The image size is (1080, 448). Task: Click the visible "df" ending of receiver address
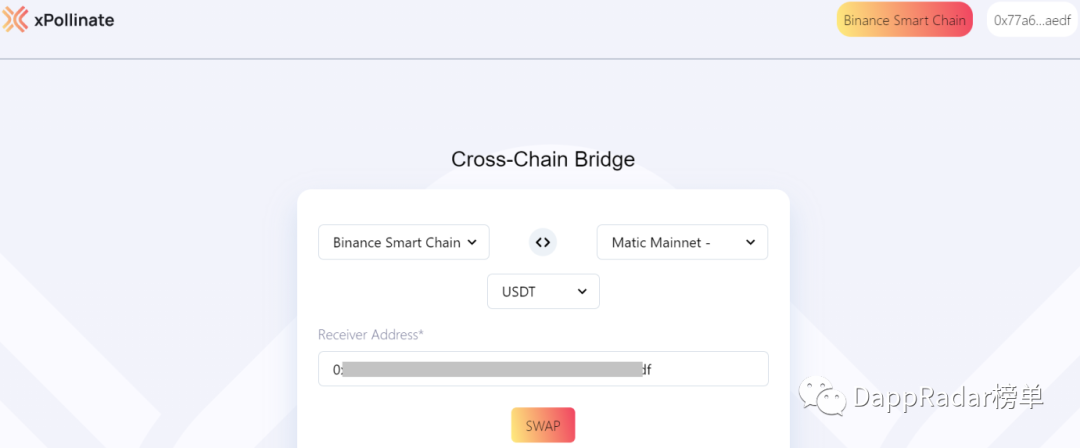click(647, 369)
